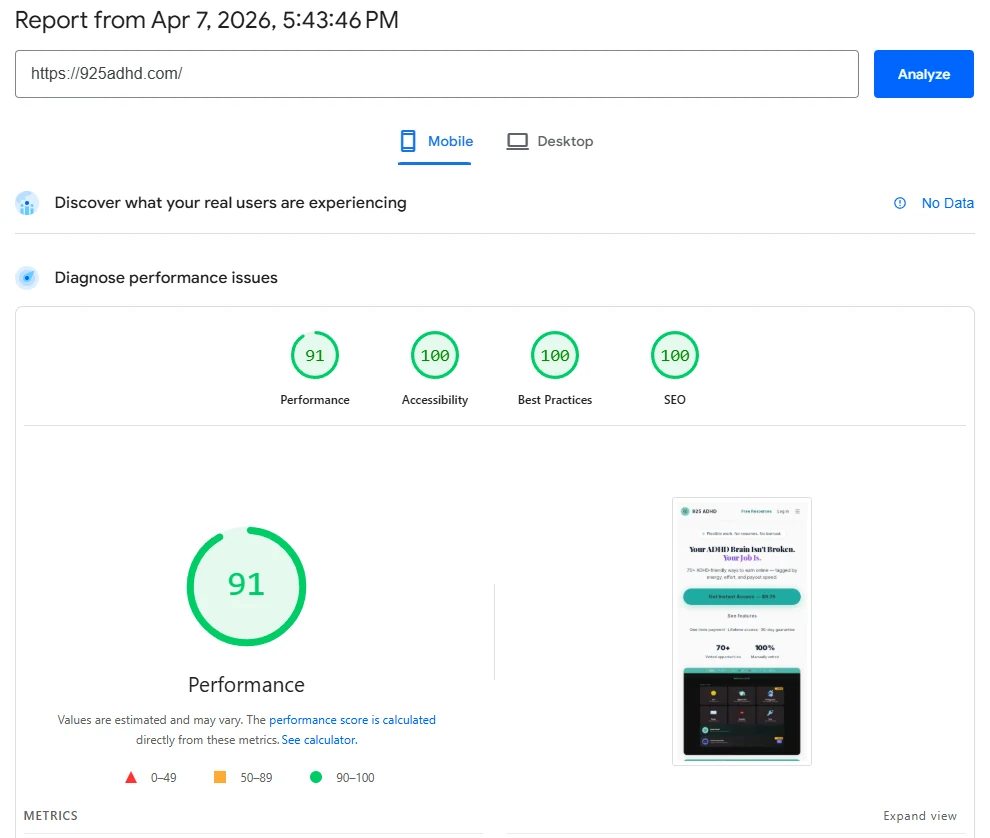The image size is (990, 838).
Task: Click the Analyze button
Action: click(x=923, y=74)
